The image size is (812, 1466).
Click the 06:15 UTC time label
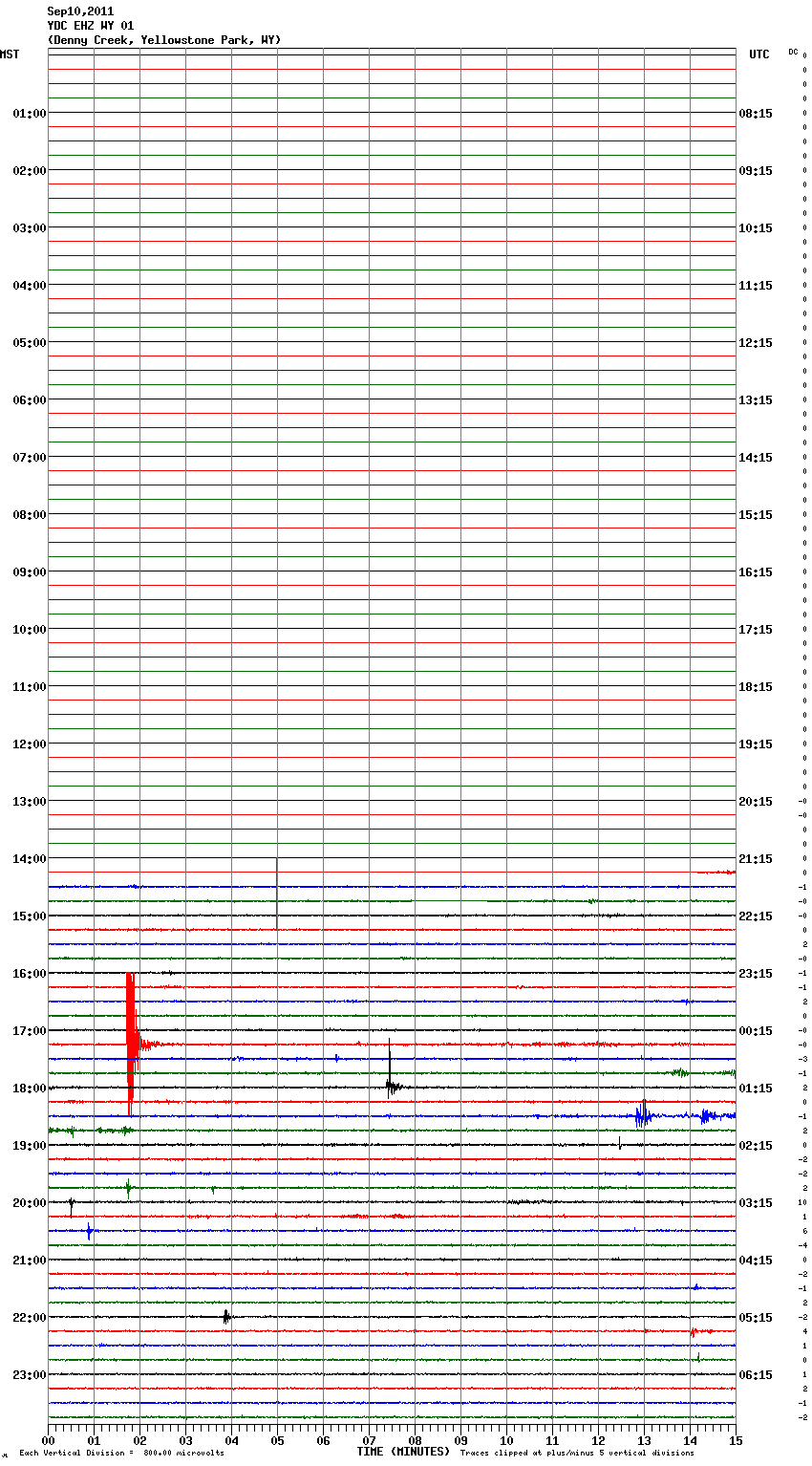756,1375
